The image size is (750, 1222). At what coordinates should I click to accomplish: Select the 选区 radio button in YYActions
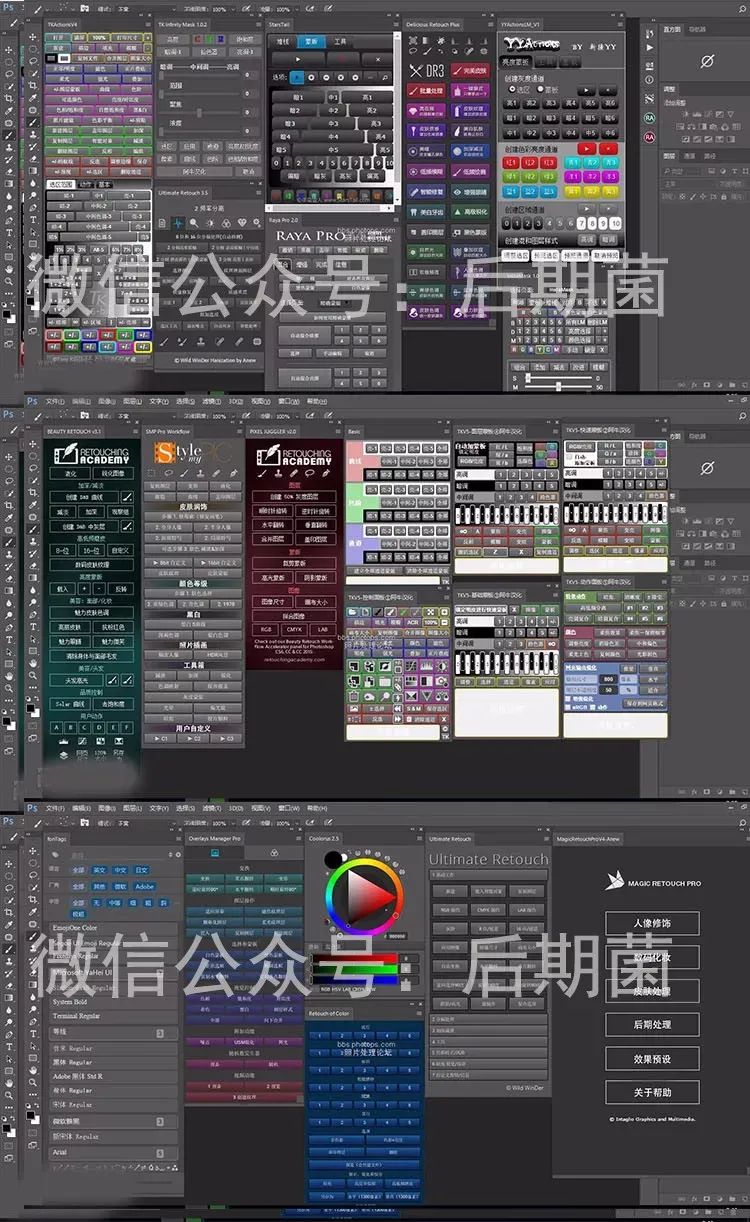click(x=521, y=88)
